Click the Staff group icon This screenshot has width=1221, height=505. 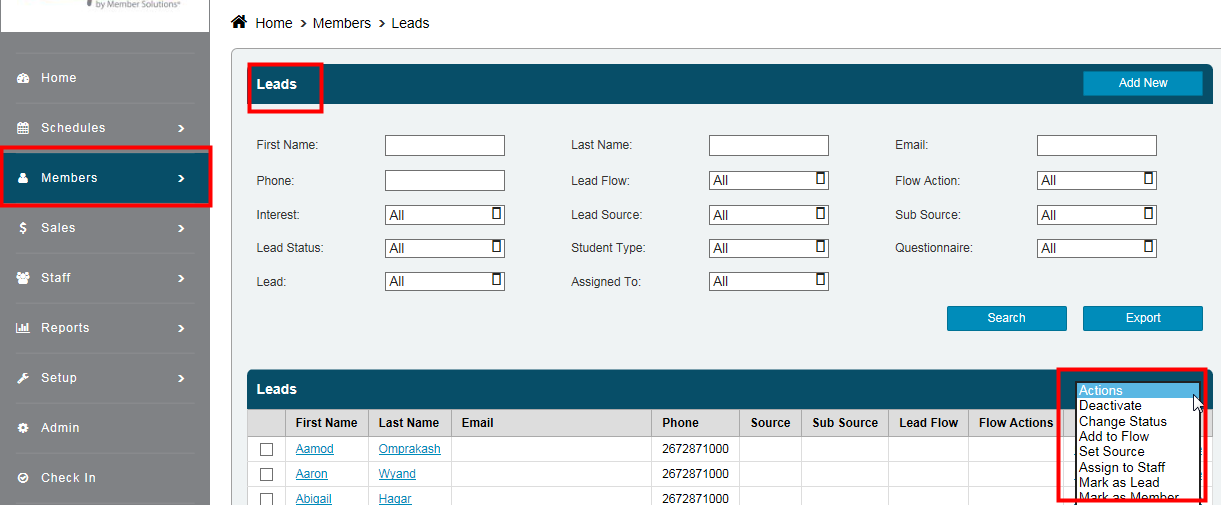pyautogui.click(x=23, y=278)
